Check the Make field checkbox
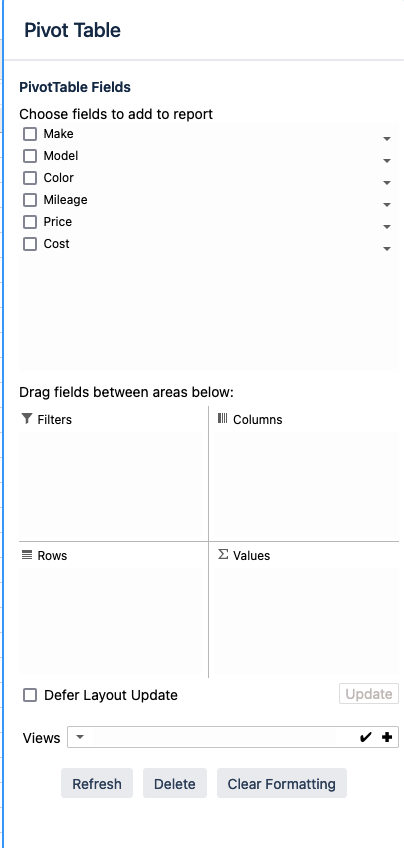The width and height of the screenshot is (404, 848). pos(30,134)
